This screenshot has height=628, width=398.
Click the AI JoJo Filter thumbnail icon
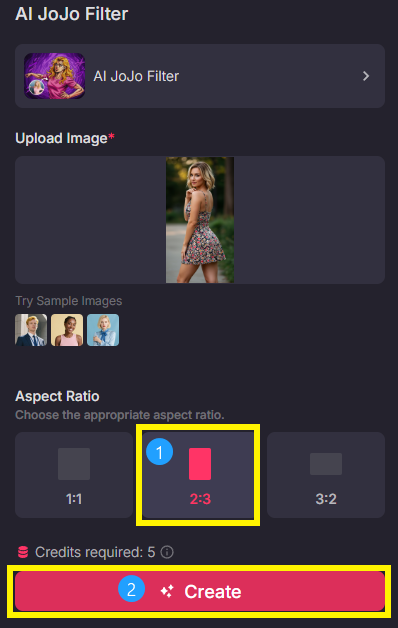tap(54, 76)
